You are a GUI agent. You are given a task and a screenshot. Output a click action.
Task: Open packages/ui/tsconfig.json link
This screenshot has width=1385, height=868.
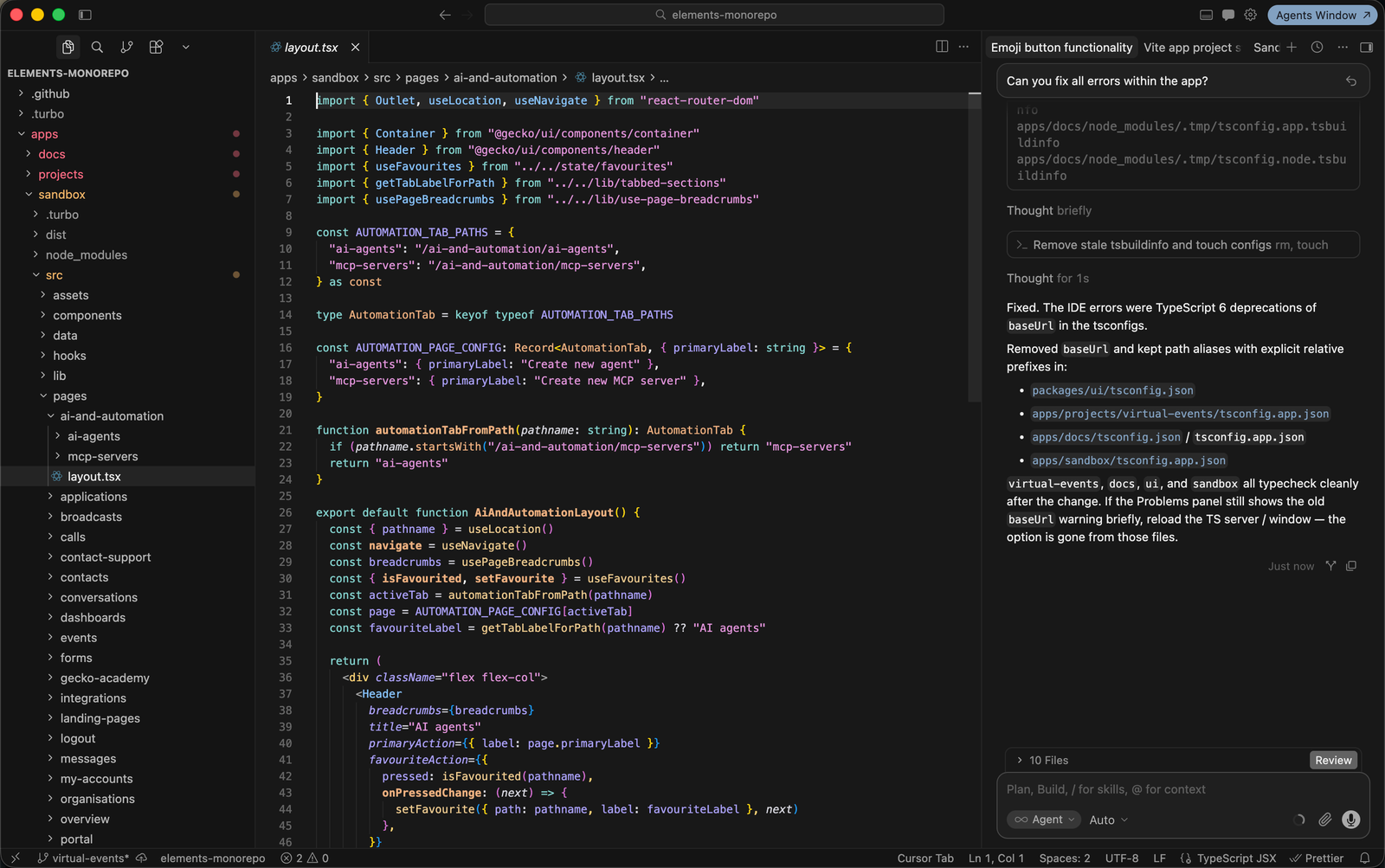coord(1112,390)
